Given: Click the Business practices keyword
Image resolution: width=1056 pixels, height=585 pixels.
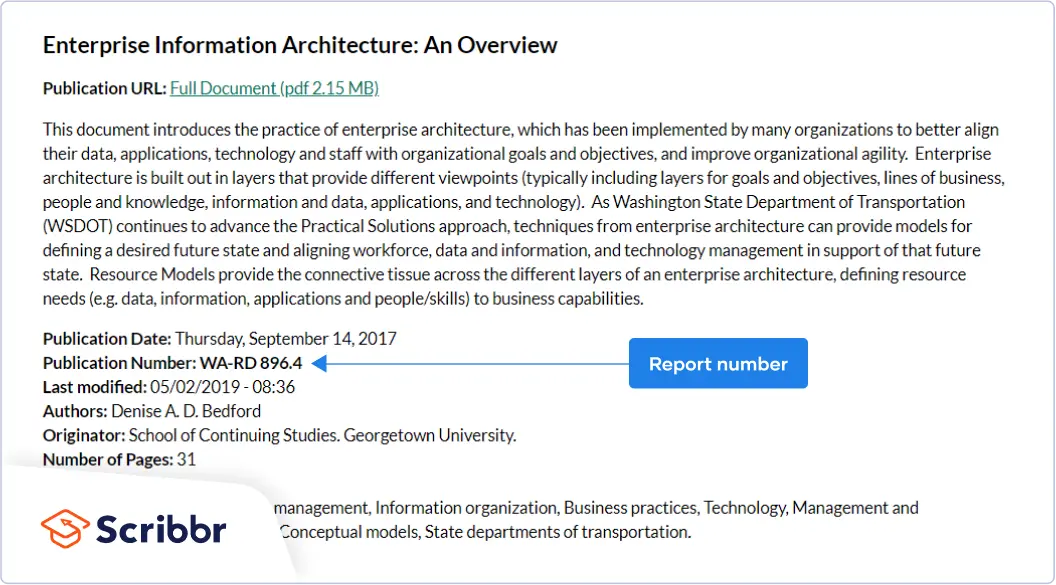Looking at the screenshot, I should point(632,508).
